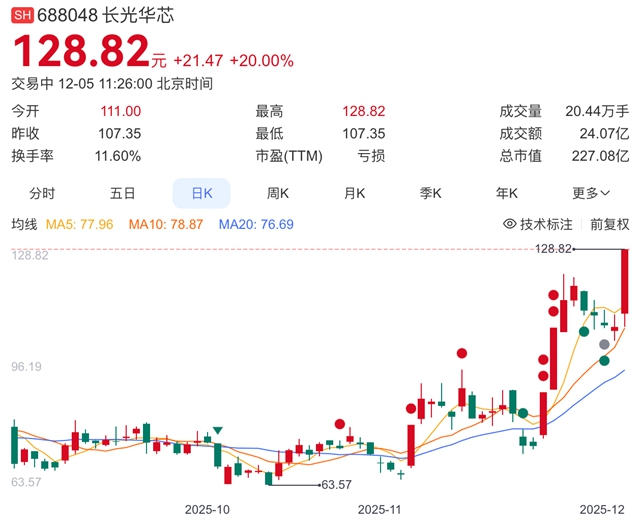Screen dimensions: 640x529
Task: Click the MA10 moving average label
Action: (166, 225)
